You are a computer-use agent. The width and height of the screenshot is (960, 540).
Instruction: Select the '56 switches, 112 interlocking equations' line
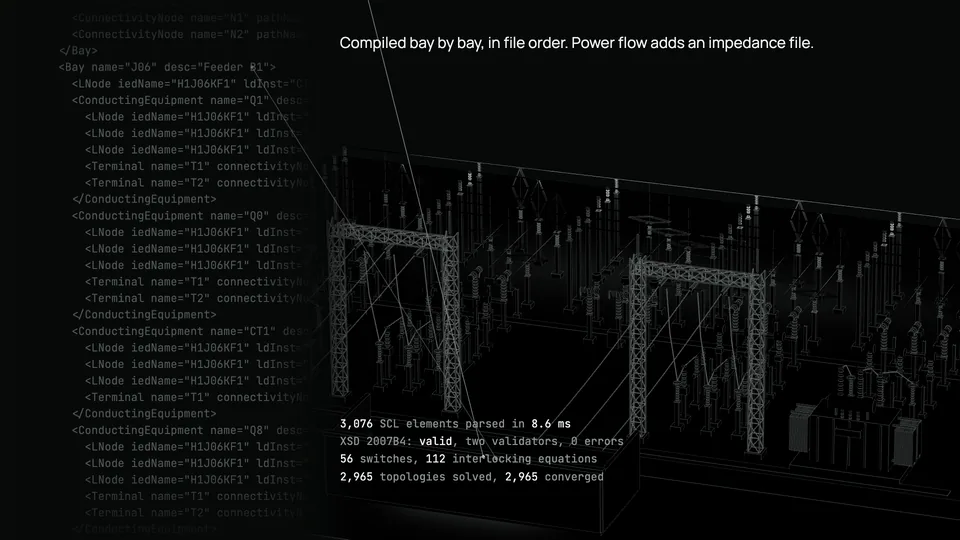(x=468, y=459)
